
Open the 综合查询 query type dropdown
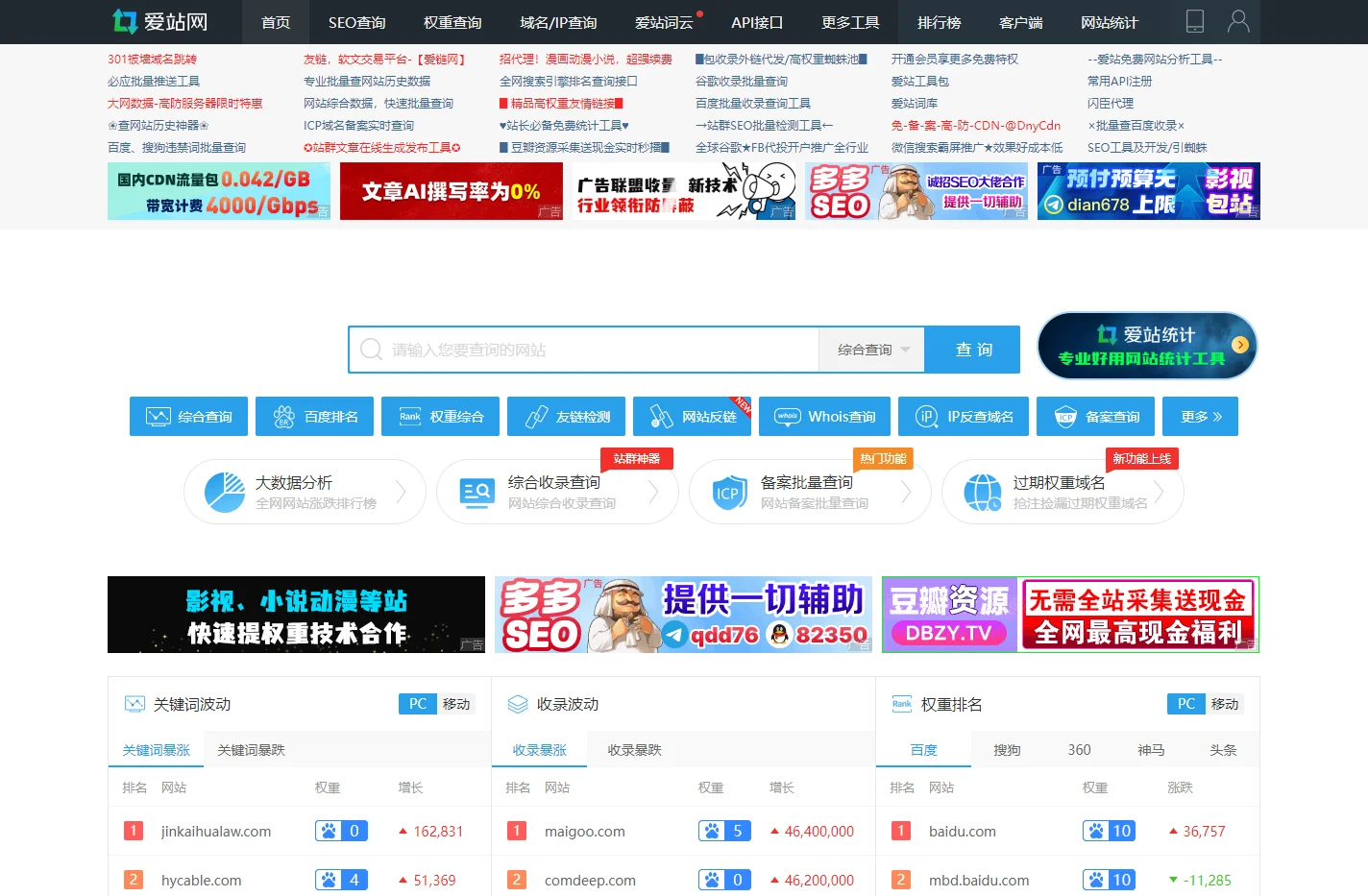(871, 350)
